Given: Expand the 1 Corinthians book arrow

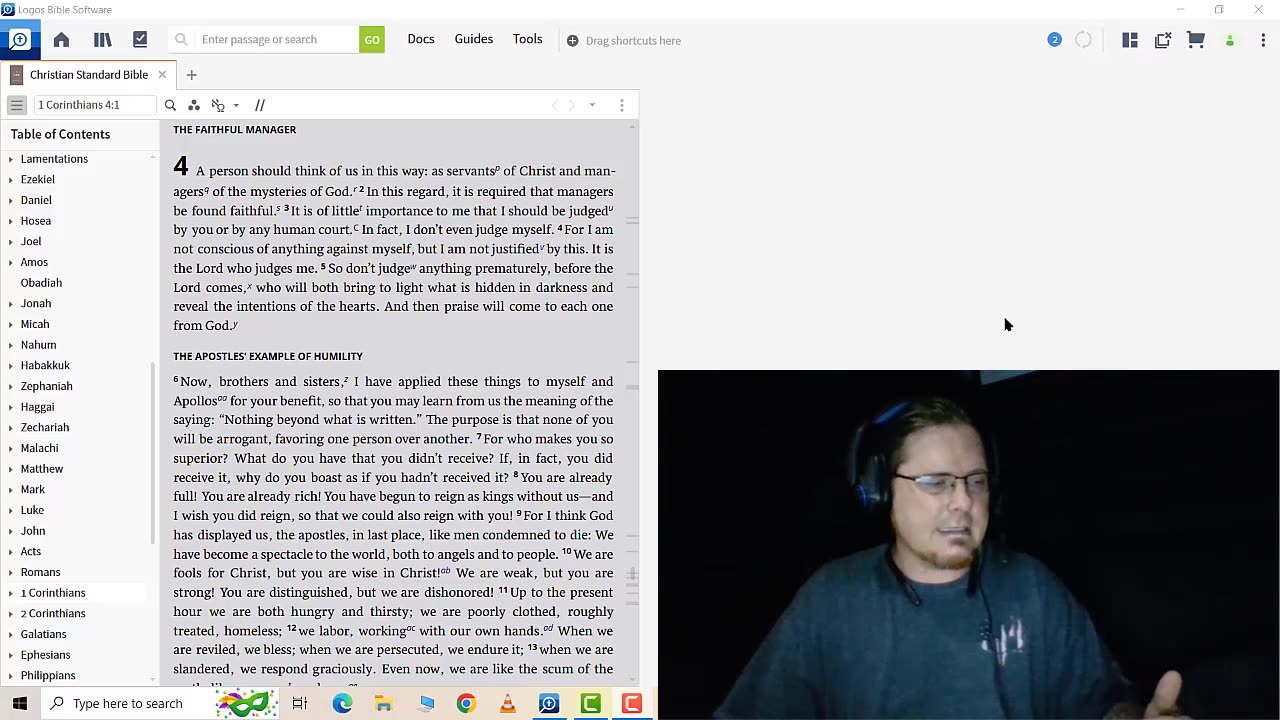Looking at the screenshot, I should (11, 593).
